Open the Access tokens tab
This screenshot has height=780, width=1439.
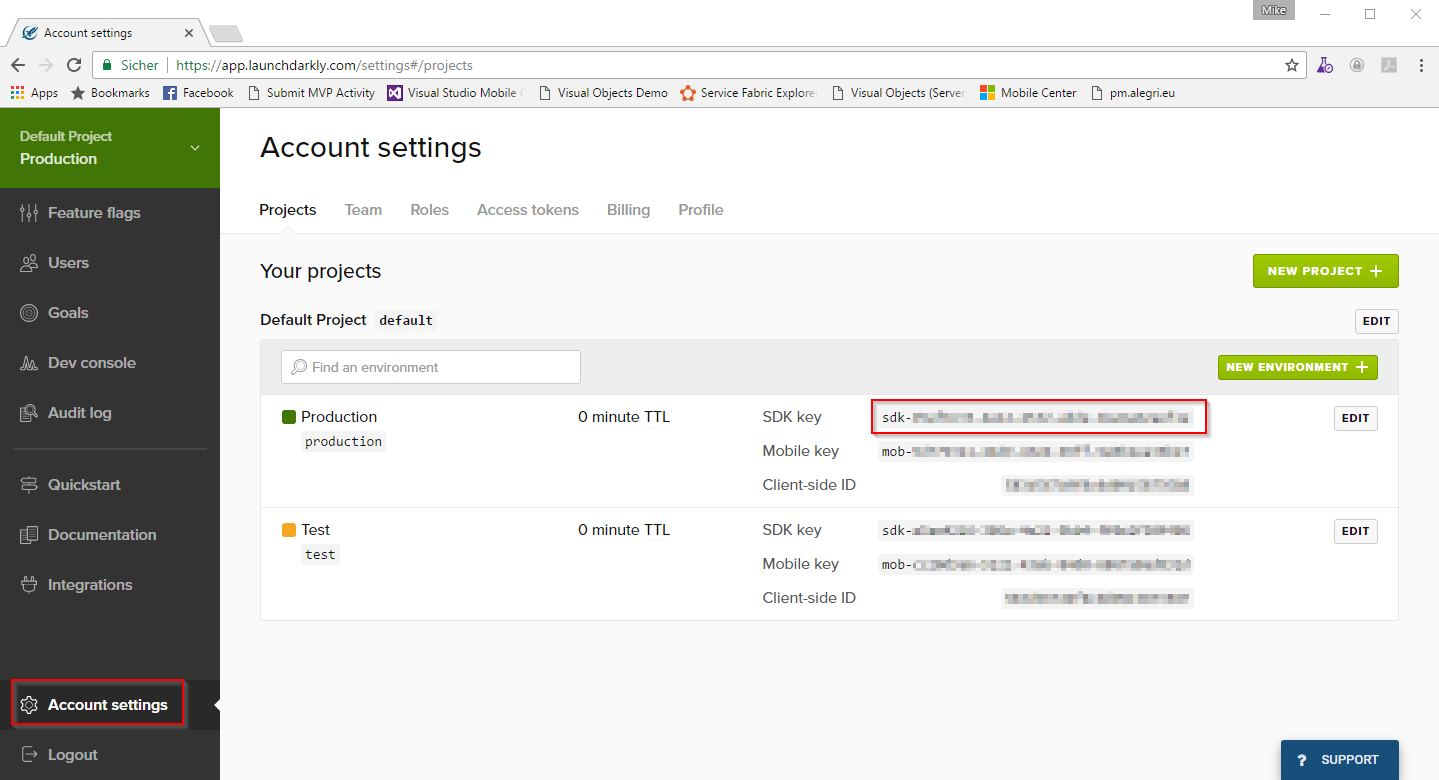coord(528,210)
